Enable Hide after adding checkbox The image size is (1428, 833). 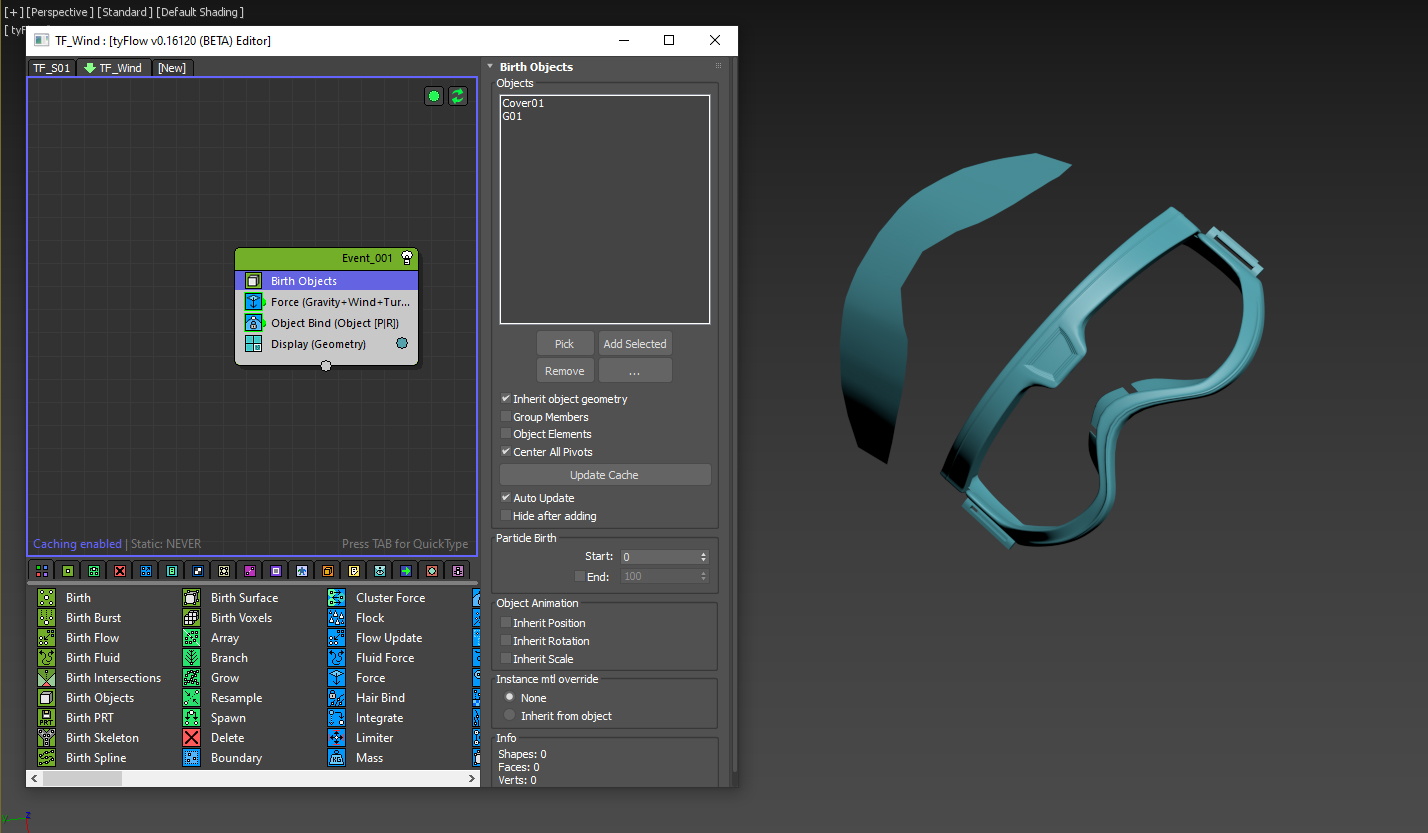pos(506,515)
